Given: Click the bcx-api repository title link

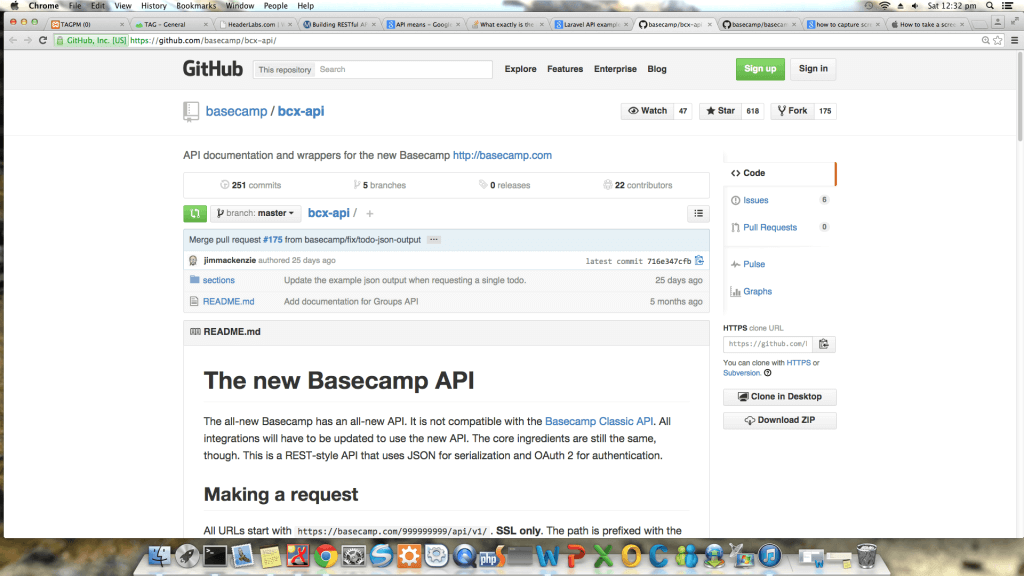Looking at the screenshot, I should 301,111.
